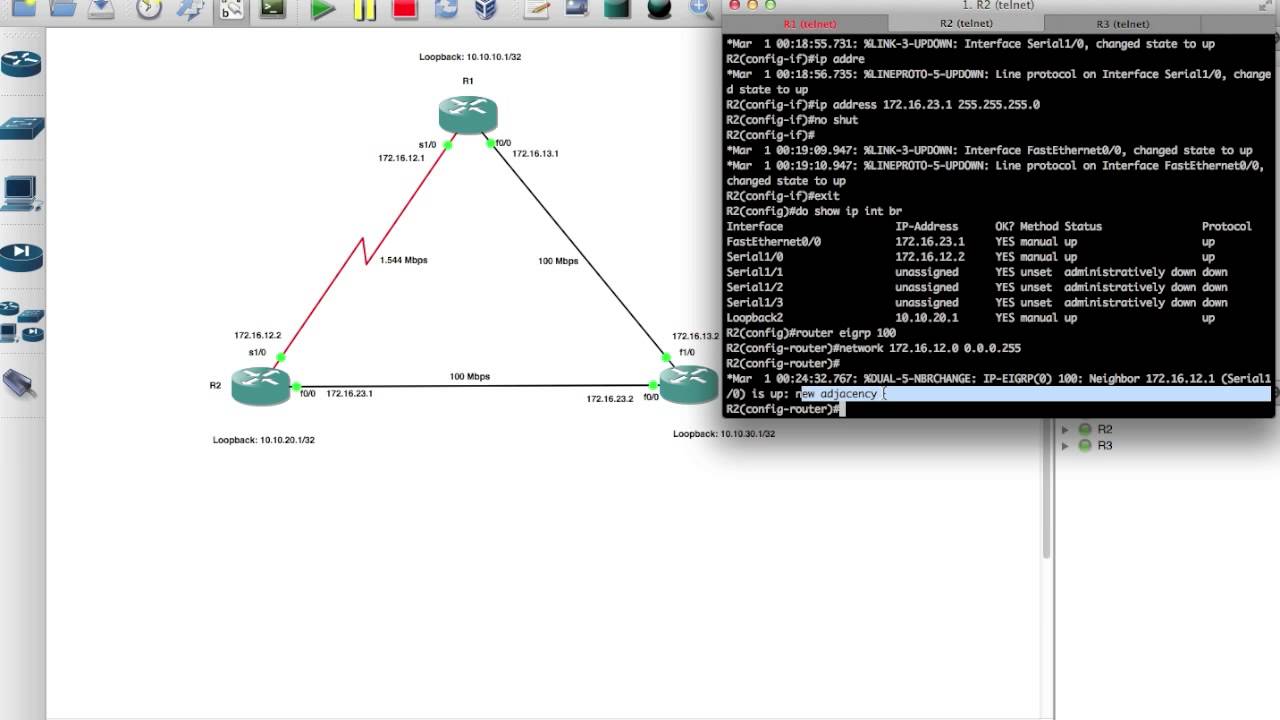
Task: Stop all devices with red stop button
Action: pyautogui.click(x=404, y=9)
